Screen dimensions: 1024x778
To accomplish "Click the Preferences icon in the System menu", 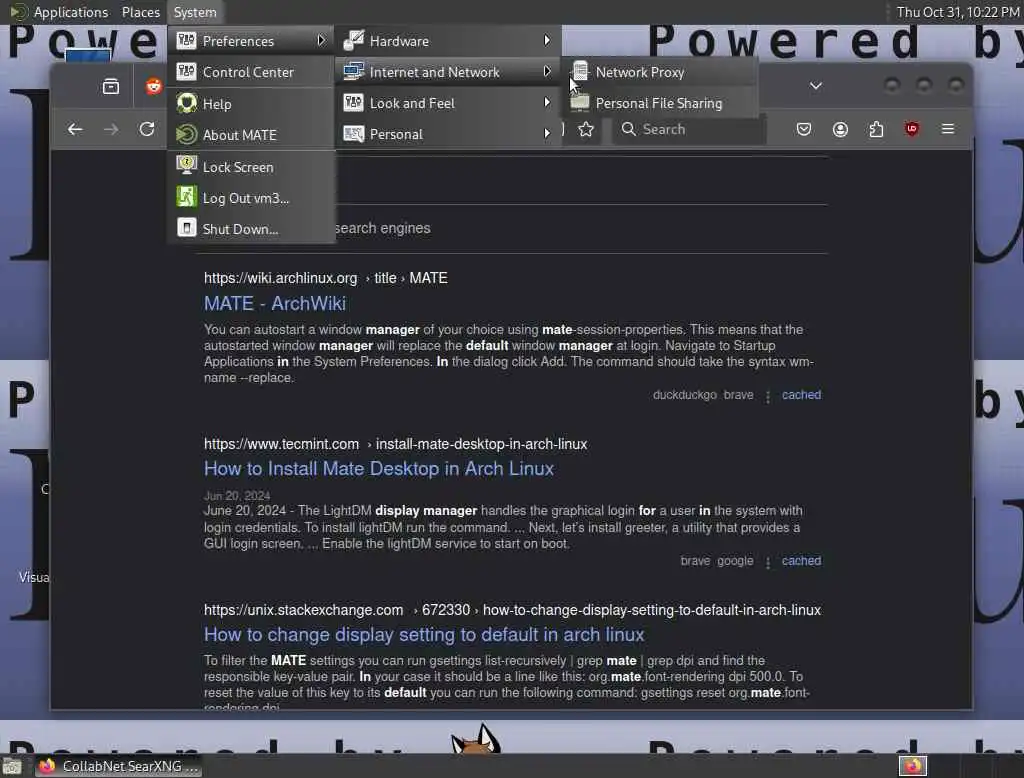I will tap(186, 41).
